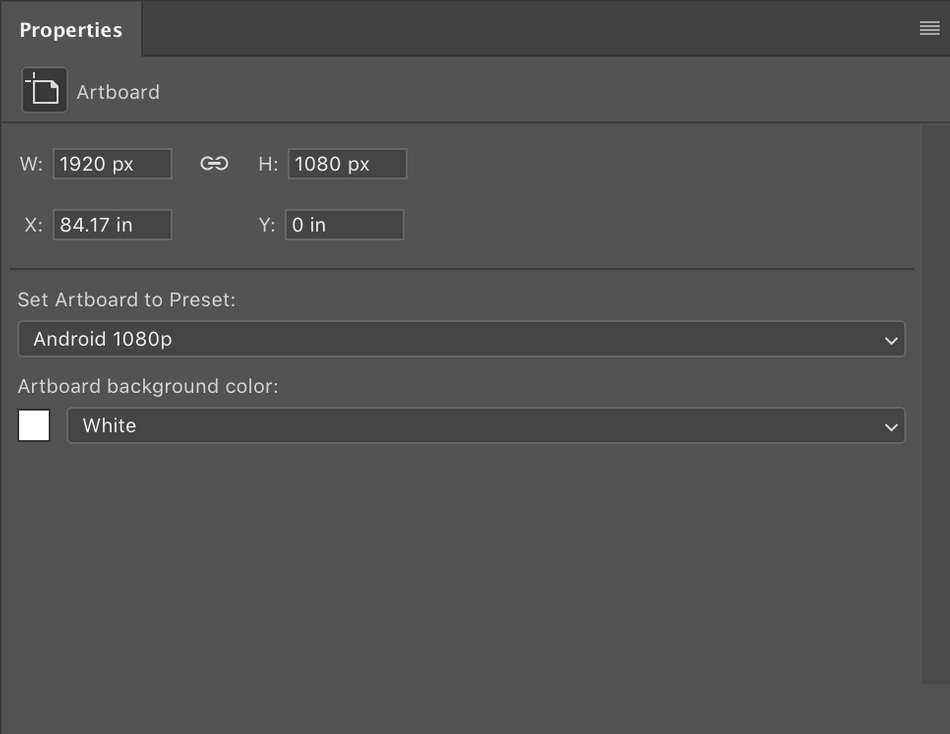Open the Properties panel flyout menu
This screenshot has height=734, width=950.
929,28
